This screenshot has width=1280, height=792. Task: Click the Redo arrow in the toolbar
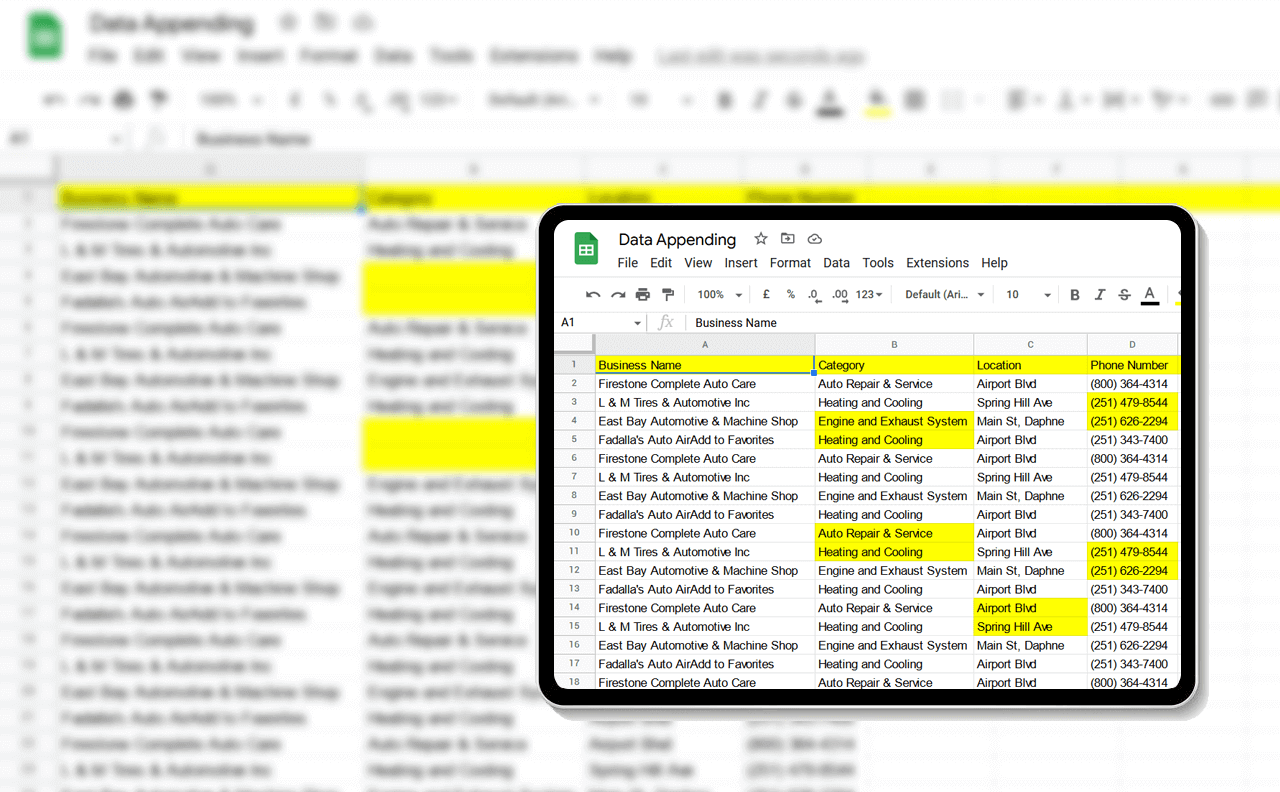[x=618, y=295]
